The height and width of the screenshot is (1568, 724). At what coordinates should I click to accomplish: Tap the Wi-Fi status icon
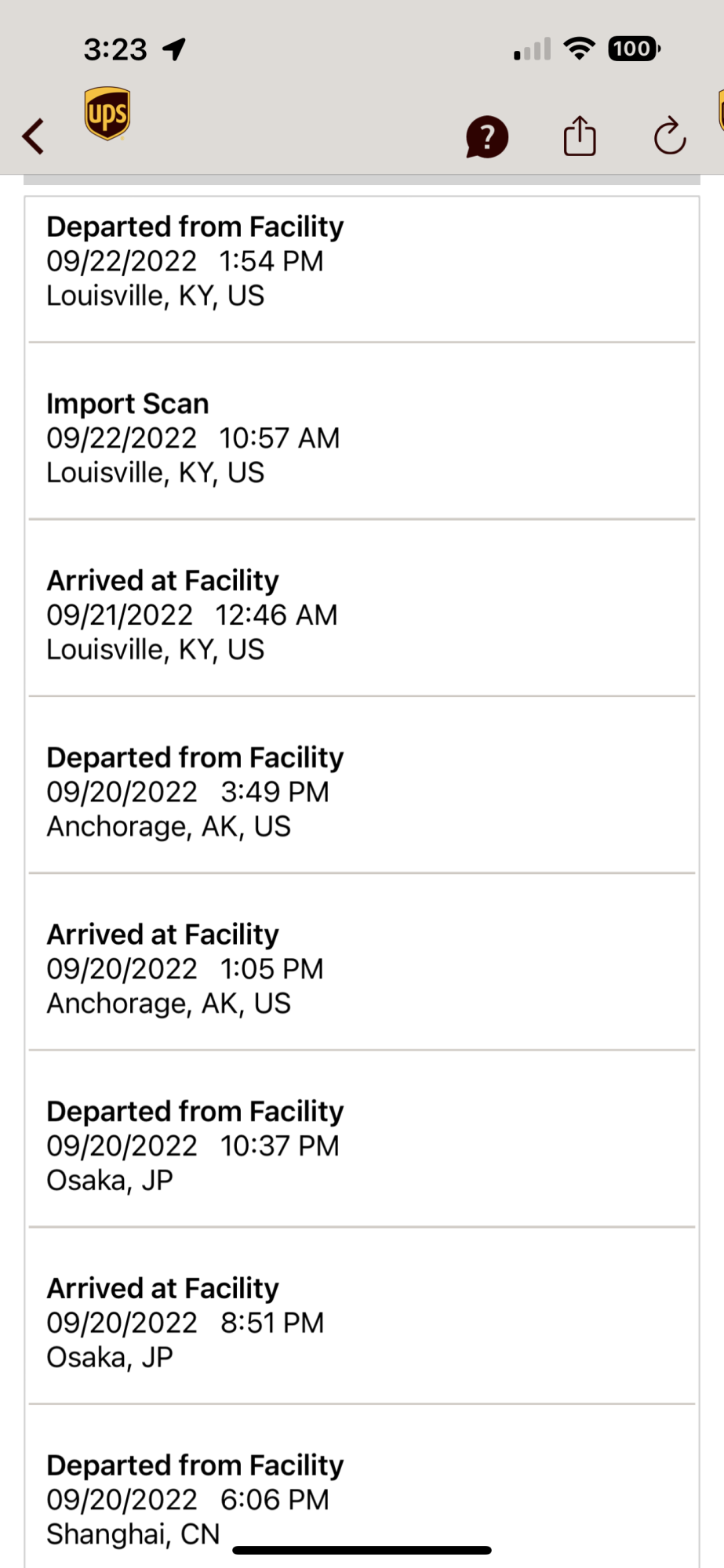[580, 49]
